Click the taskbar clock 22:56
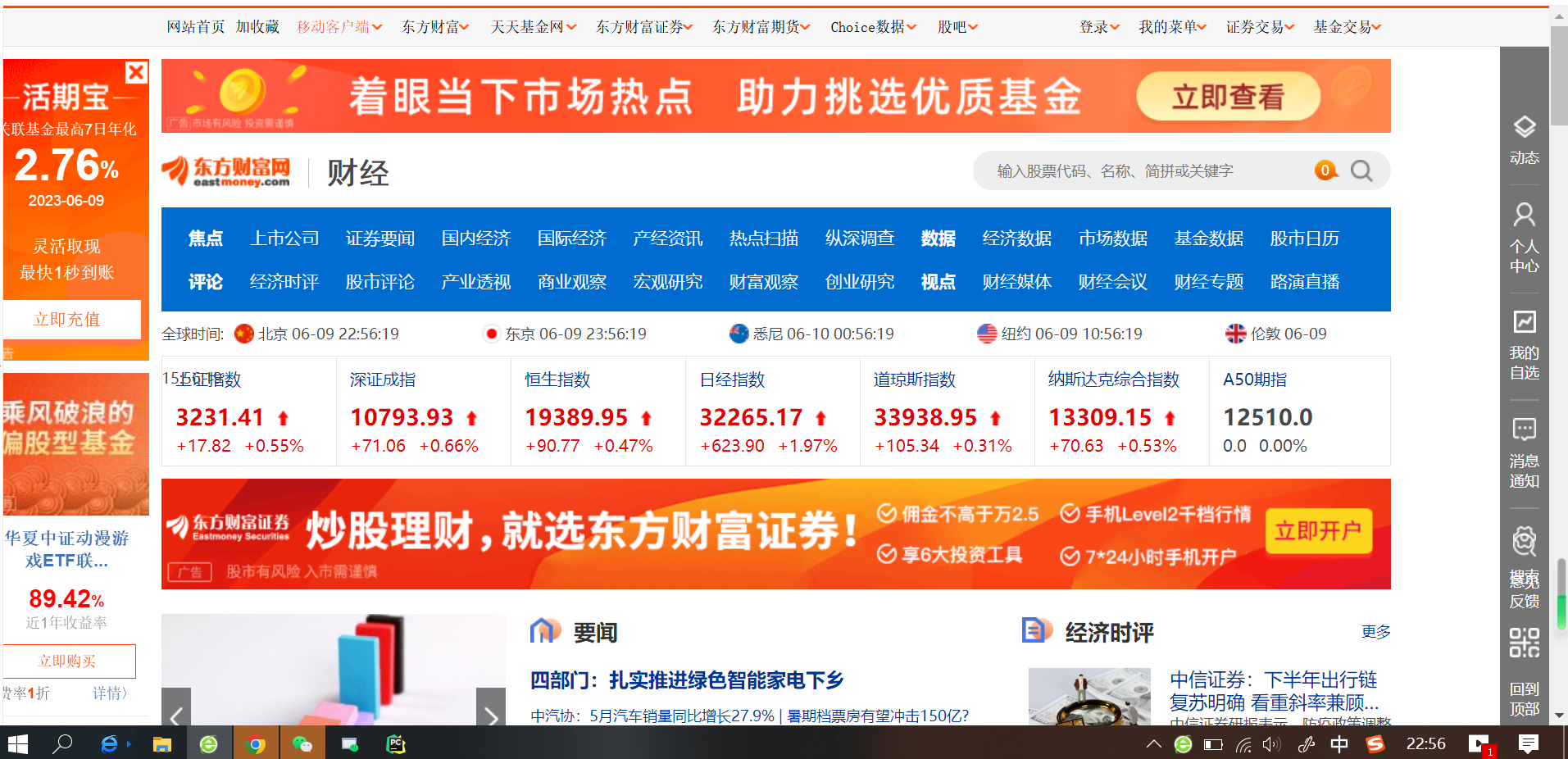Image resolution: width=1568 pixels, height=759 pixels. [x=1425, y=743]
